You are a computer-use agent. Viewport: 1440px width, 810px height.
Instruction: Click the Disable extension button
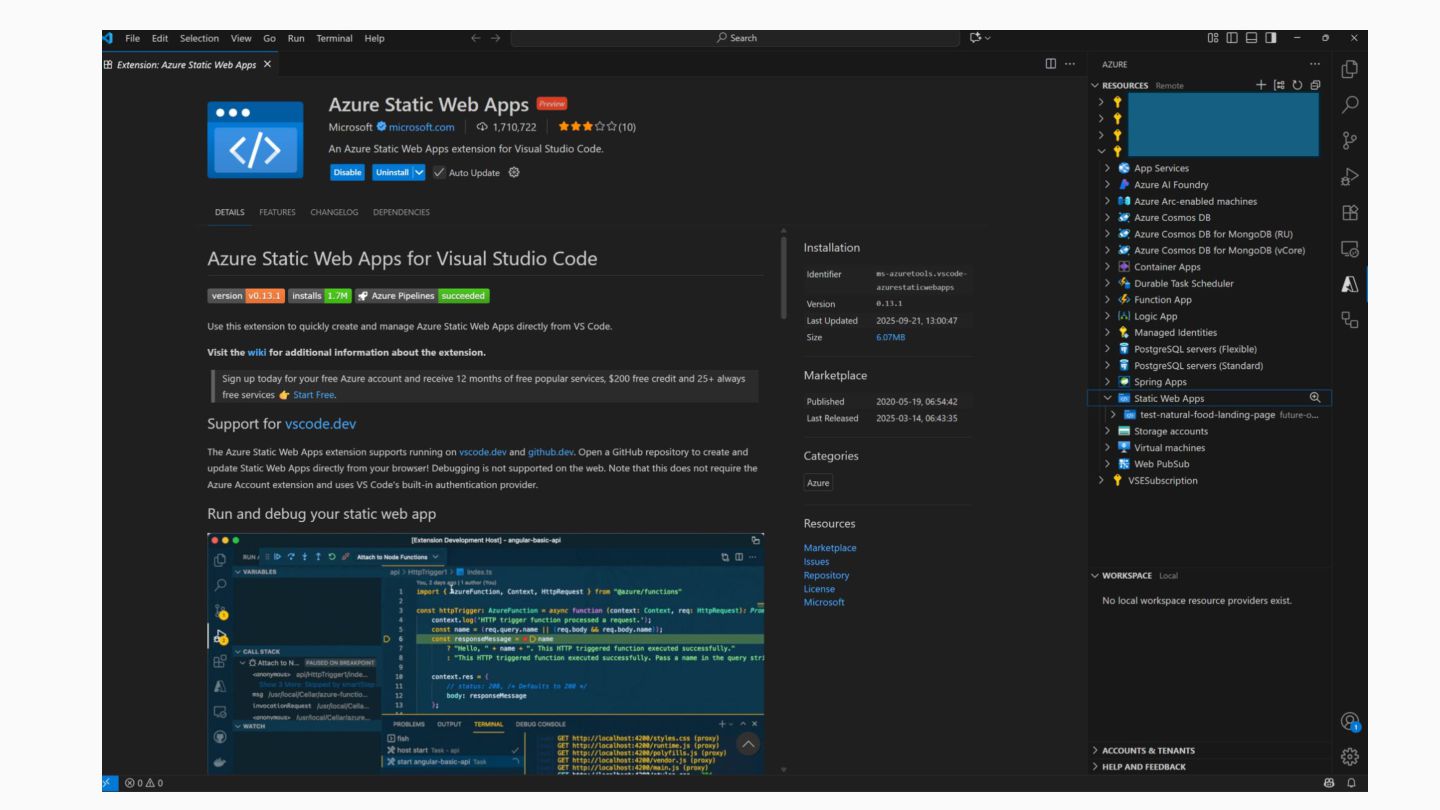[347, 172]
